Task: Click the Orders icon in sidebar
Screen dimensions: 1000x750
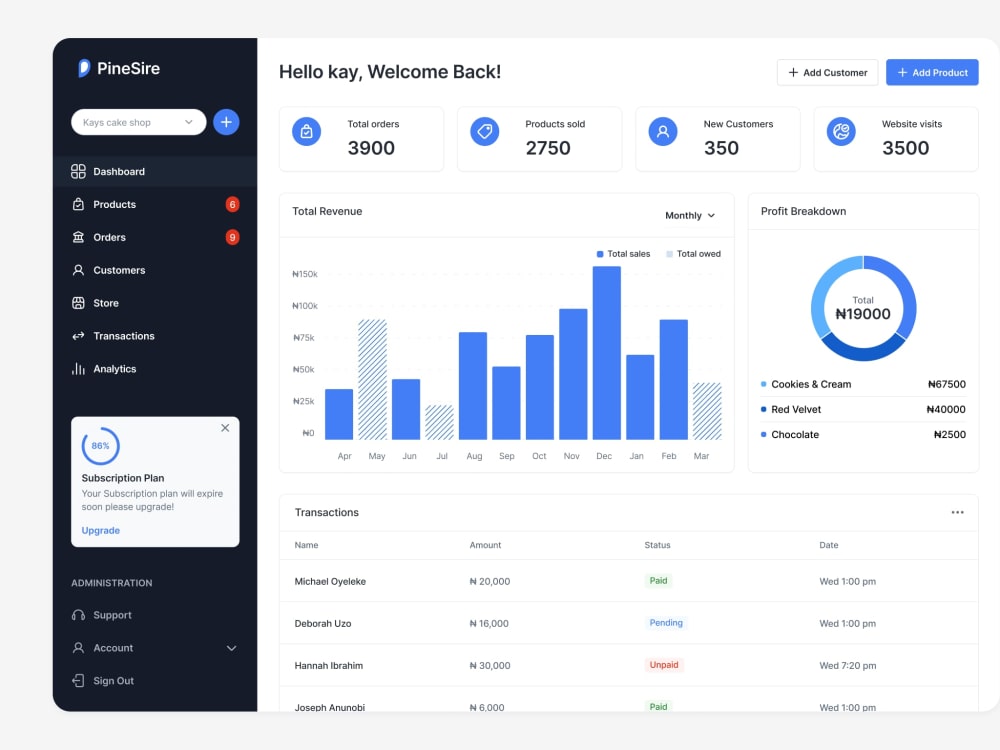Action: click(78, 237)
